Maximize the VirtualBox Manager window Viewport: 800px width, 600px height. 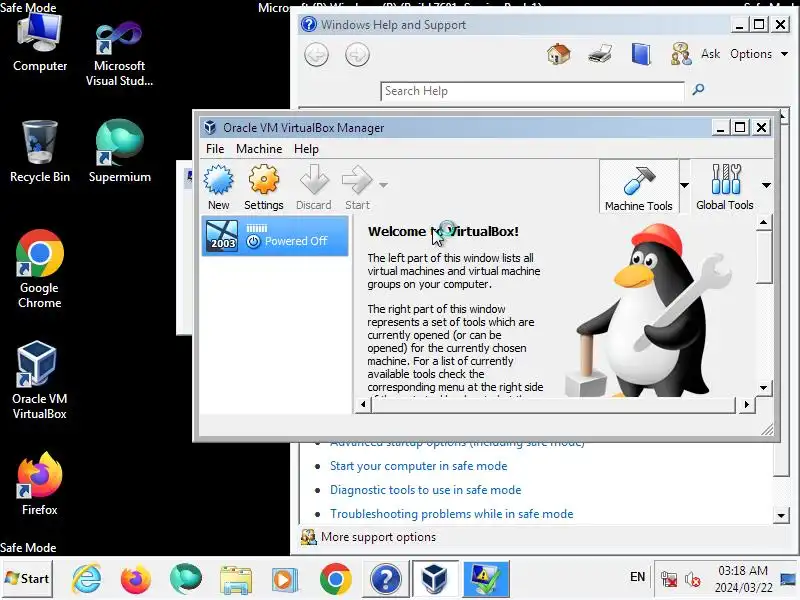click(x=740, y=128)
